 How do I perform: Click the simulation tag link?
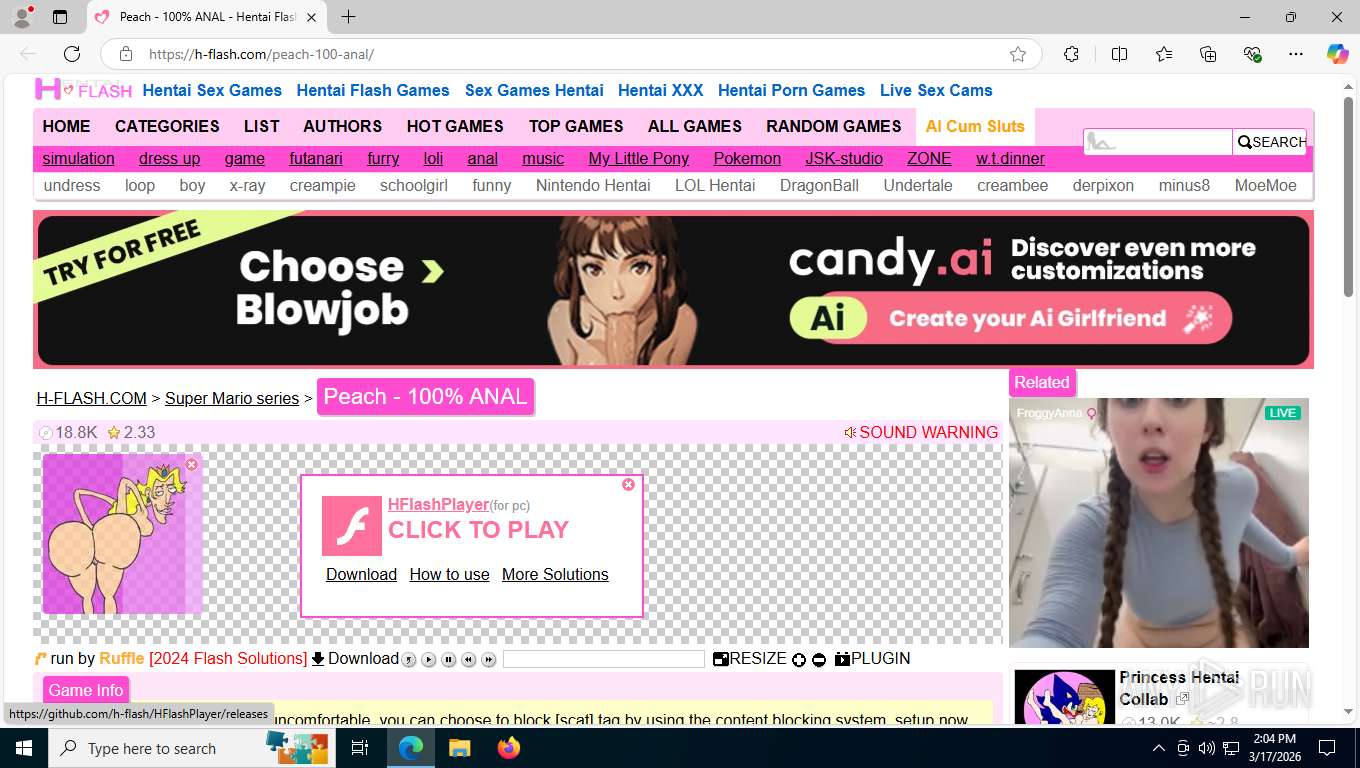pos(78,158)
